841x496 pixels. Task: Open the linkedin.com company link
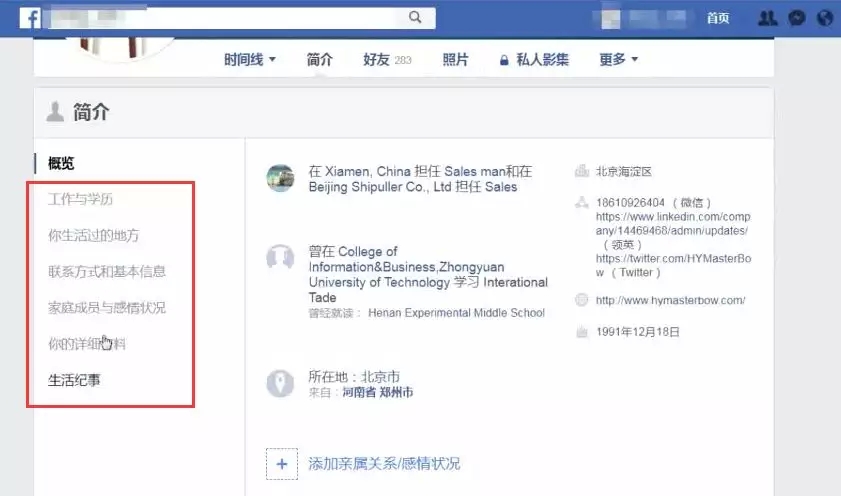coord(673,224)
